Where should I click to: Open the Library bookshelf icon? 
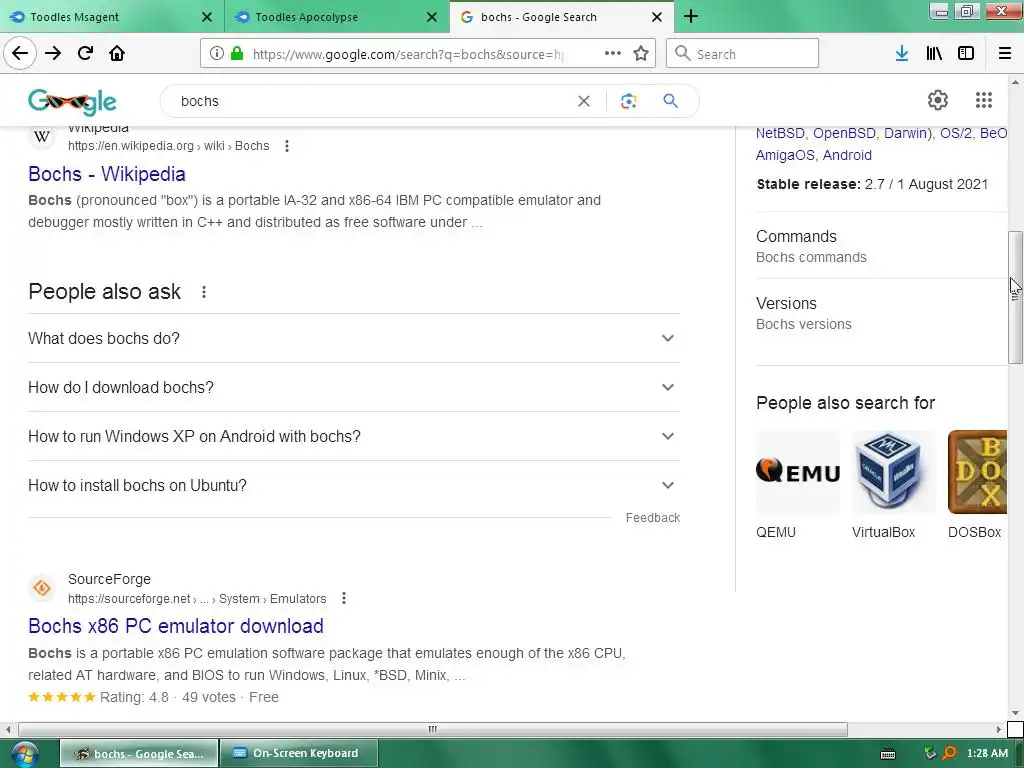pyautogui.click(x=934, y=54)
